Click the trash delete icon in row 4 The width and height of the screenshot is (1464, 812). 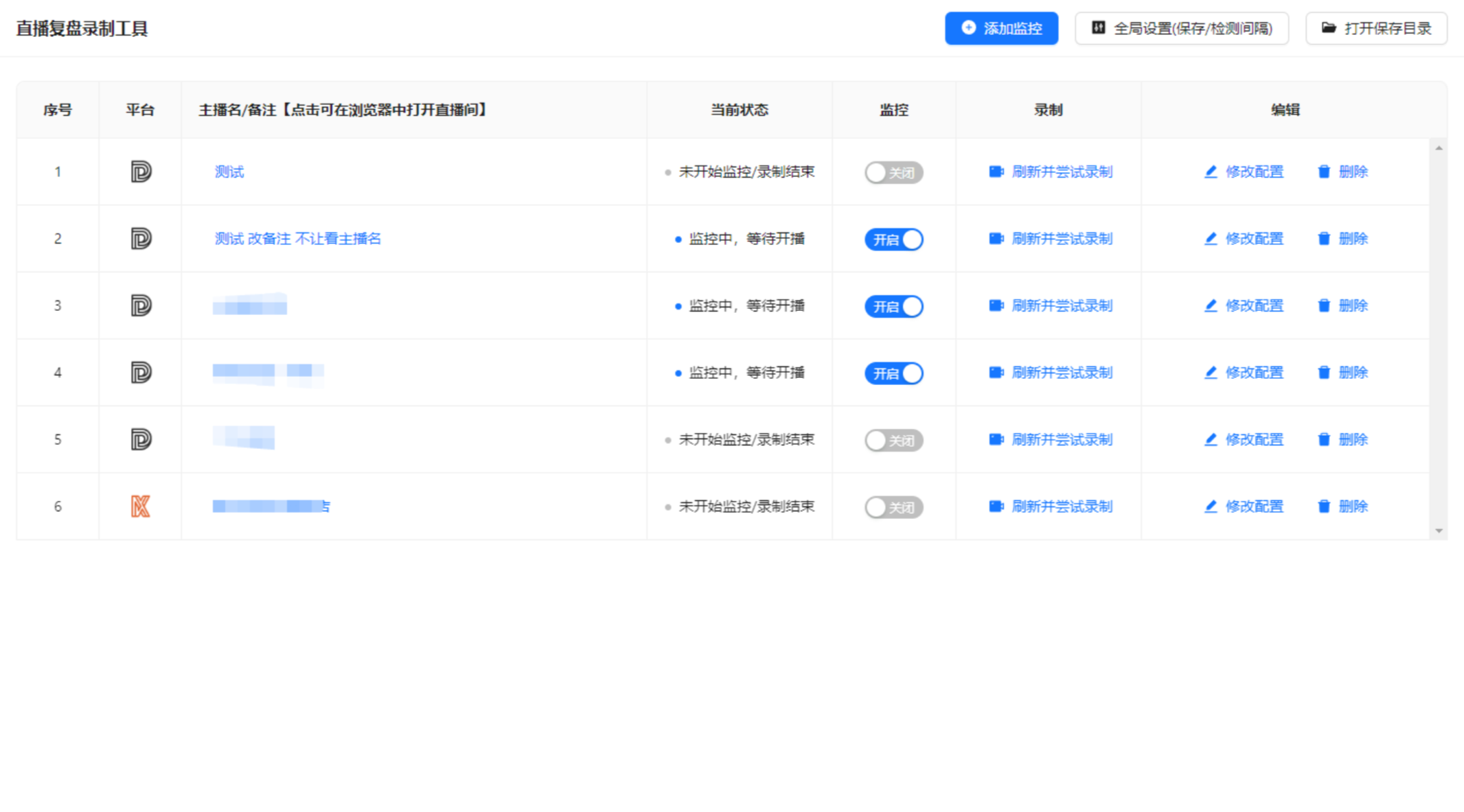pyautogui.click(x=1324, y=373)
